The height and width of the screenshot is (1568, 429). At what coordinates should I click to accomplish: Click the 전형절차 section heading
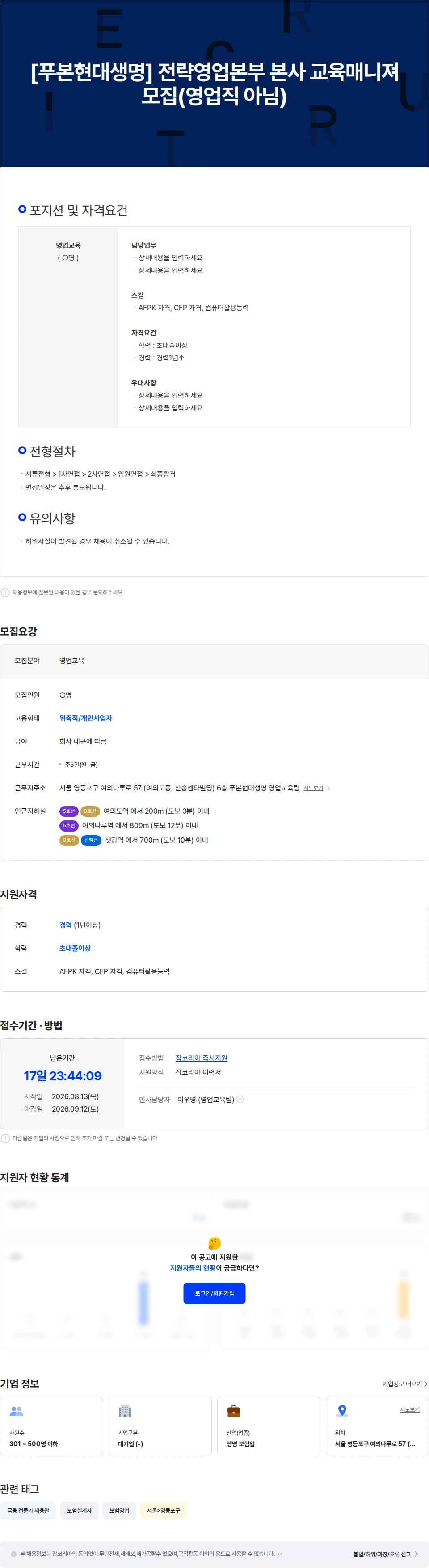(x=52, y=451)
